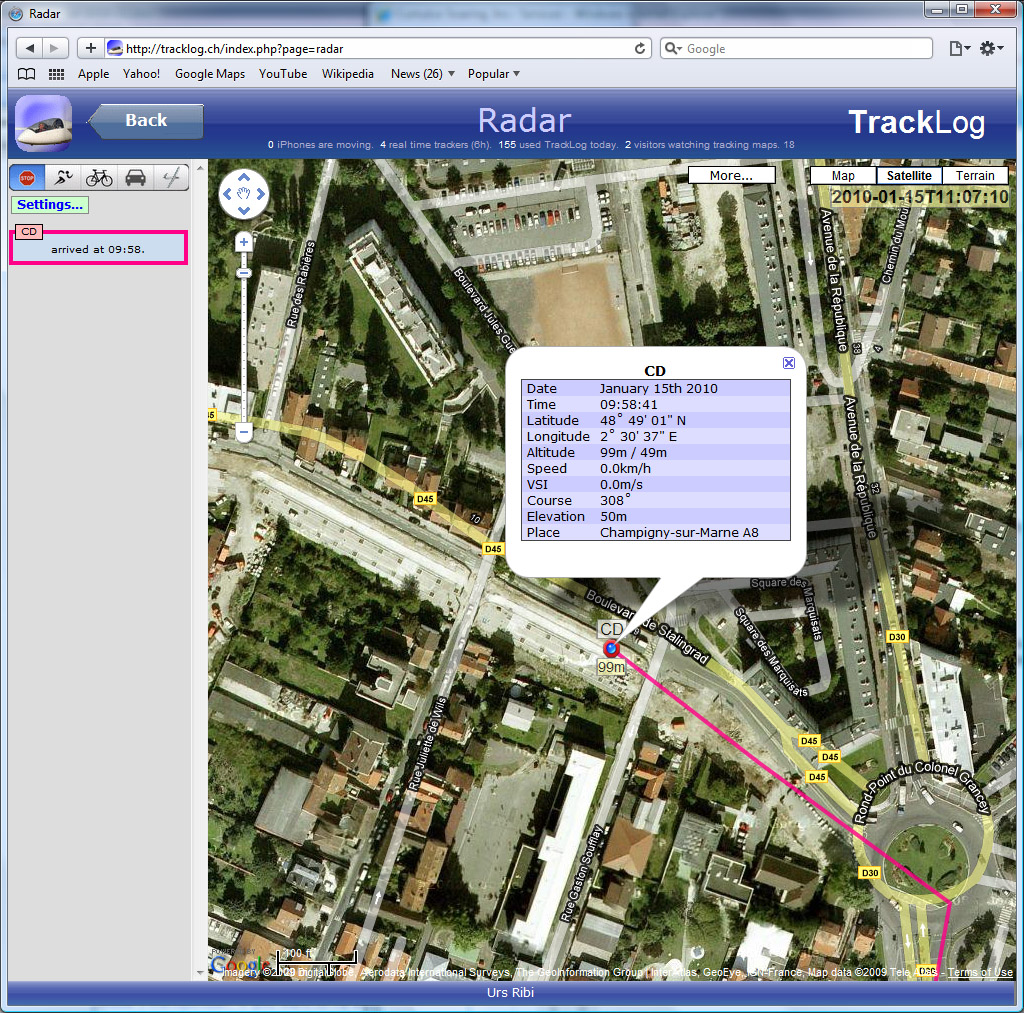The height and width of the screenshot is (1013, 1024).
Task: Switch to Satellite view
Action: pos(909,175)
